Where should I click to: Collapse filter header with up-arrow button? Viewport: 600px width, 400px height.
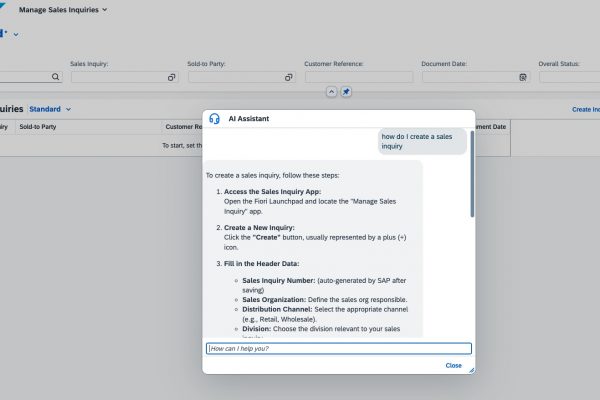coord(331,92)
